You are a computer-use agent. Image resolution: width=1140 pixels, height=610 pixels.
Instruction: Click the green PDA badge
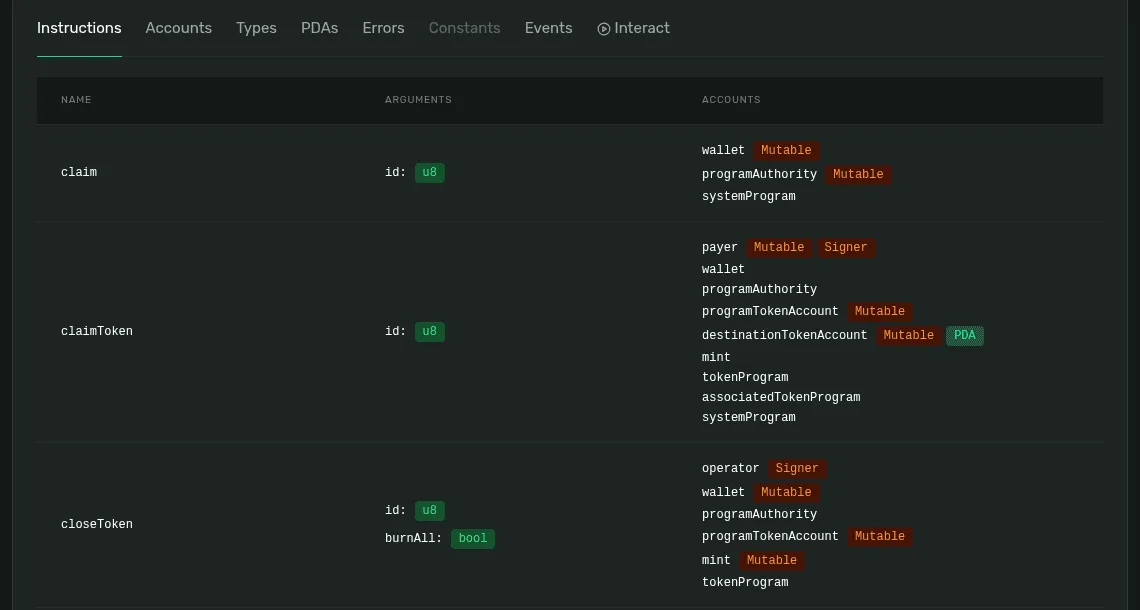tap(965, 335)
